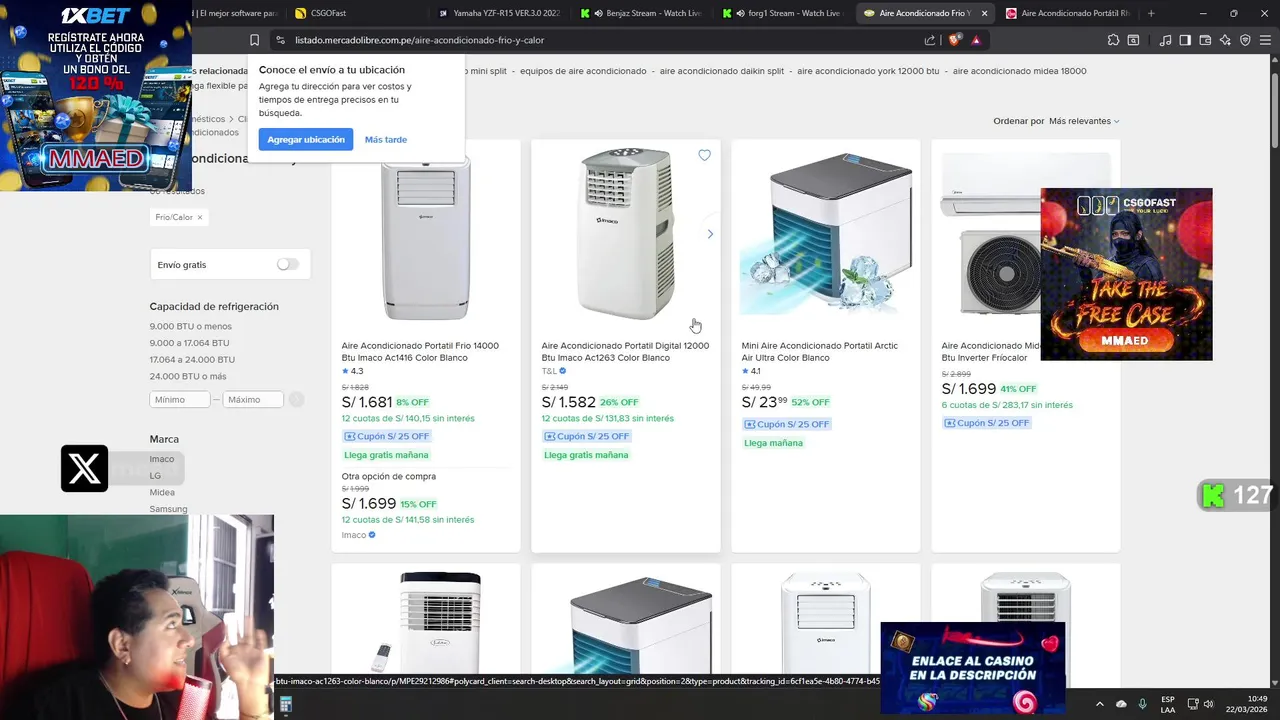Click the share page icon in the address bar

(x=930, y=40)
